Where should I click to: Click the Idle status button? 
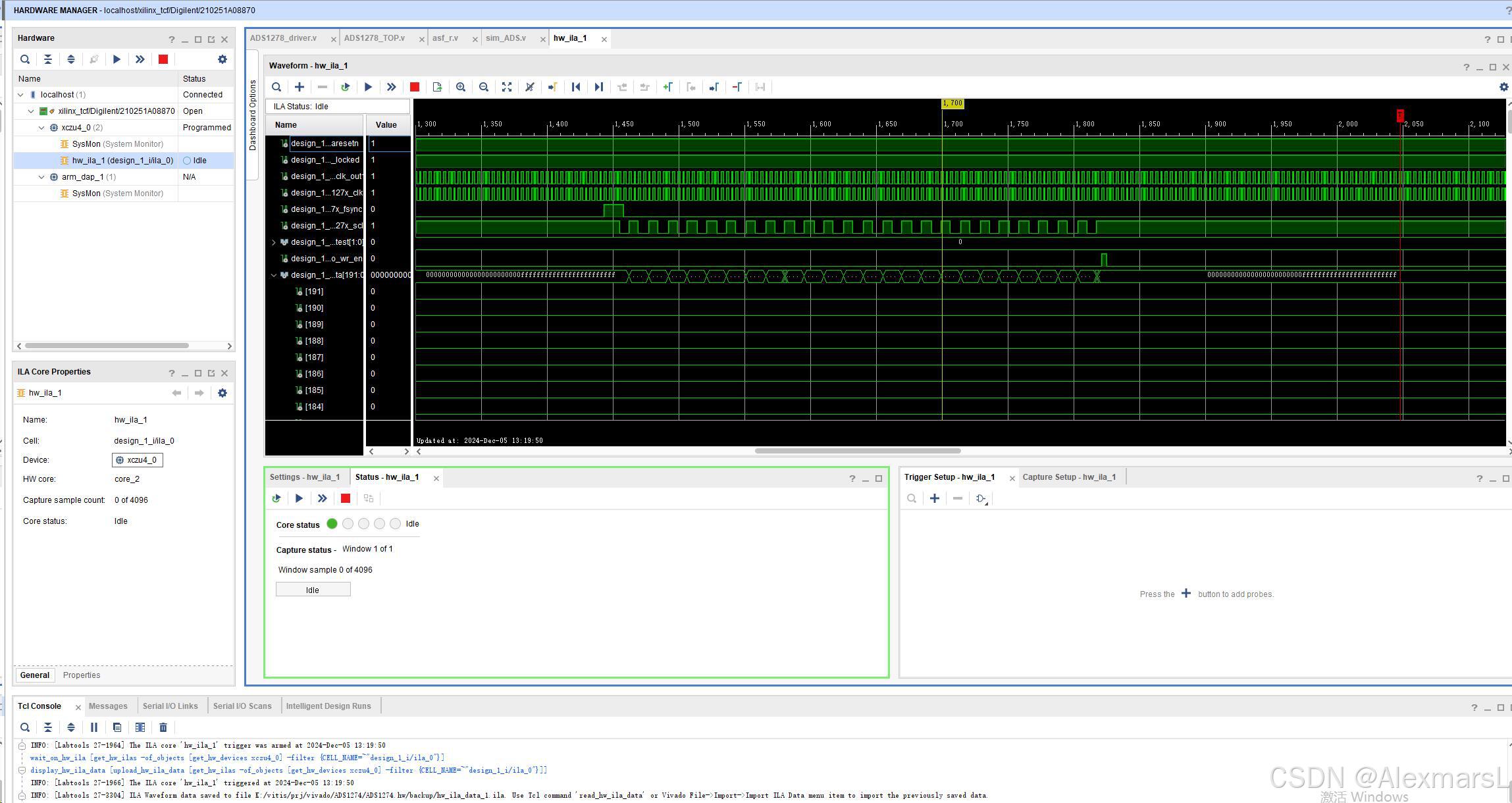tap(313, 590)
